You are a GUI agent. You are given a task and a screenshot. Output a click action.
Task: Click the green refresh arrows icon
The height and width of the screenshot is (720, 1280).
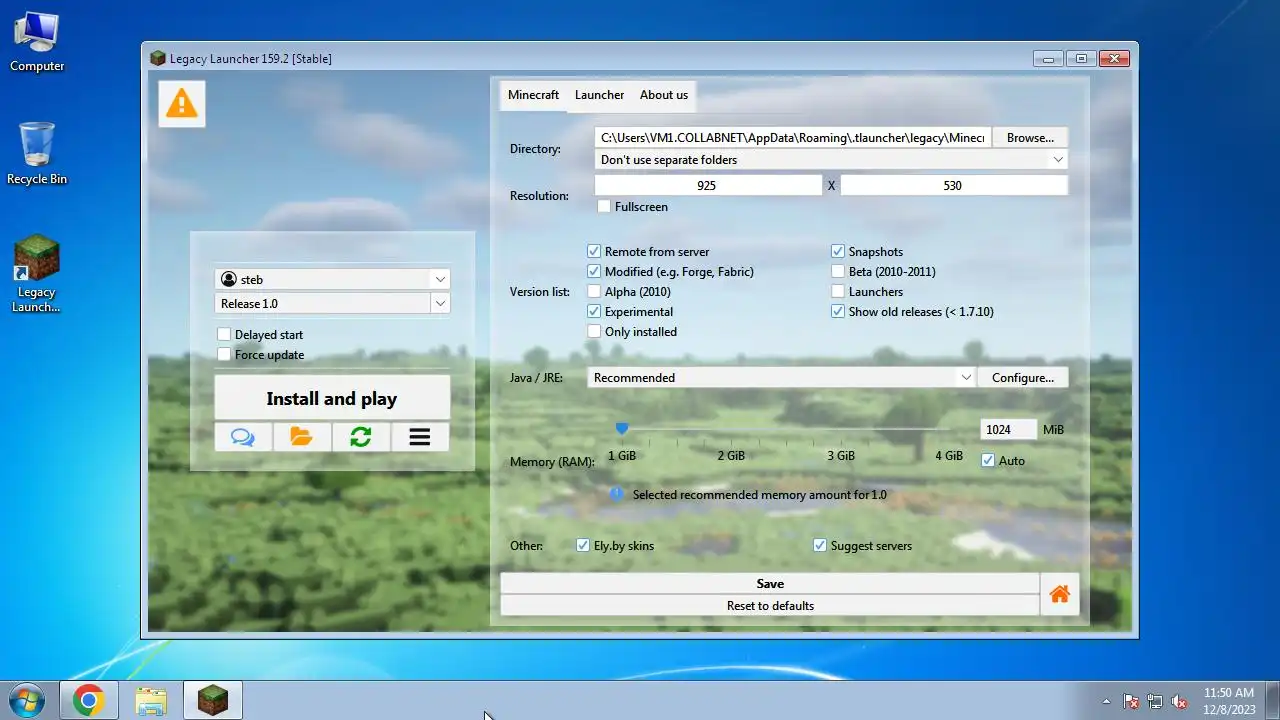(x=361, y=437)
